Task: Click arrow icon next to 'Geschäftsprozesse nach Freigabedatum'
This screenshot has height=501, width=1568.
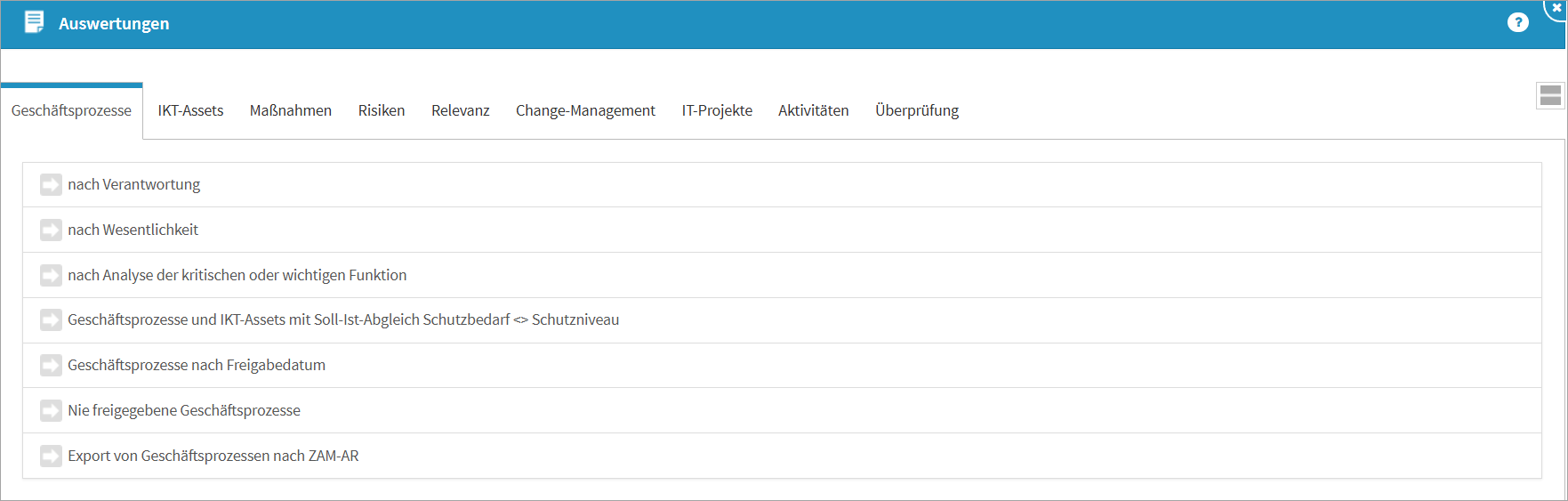Action: coord(51,366)
